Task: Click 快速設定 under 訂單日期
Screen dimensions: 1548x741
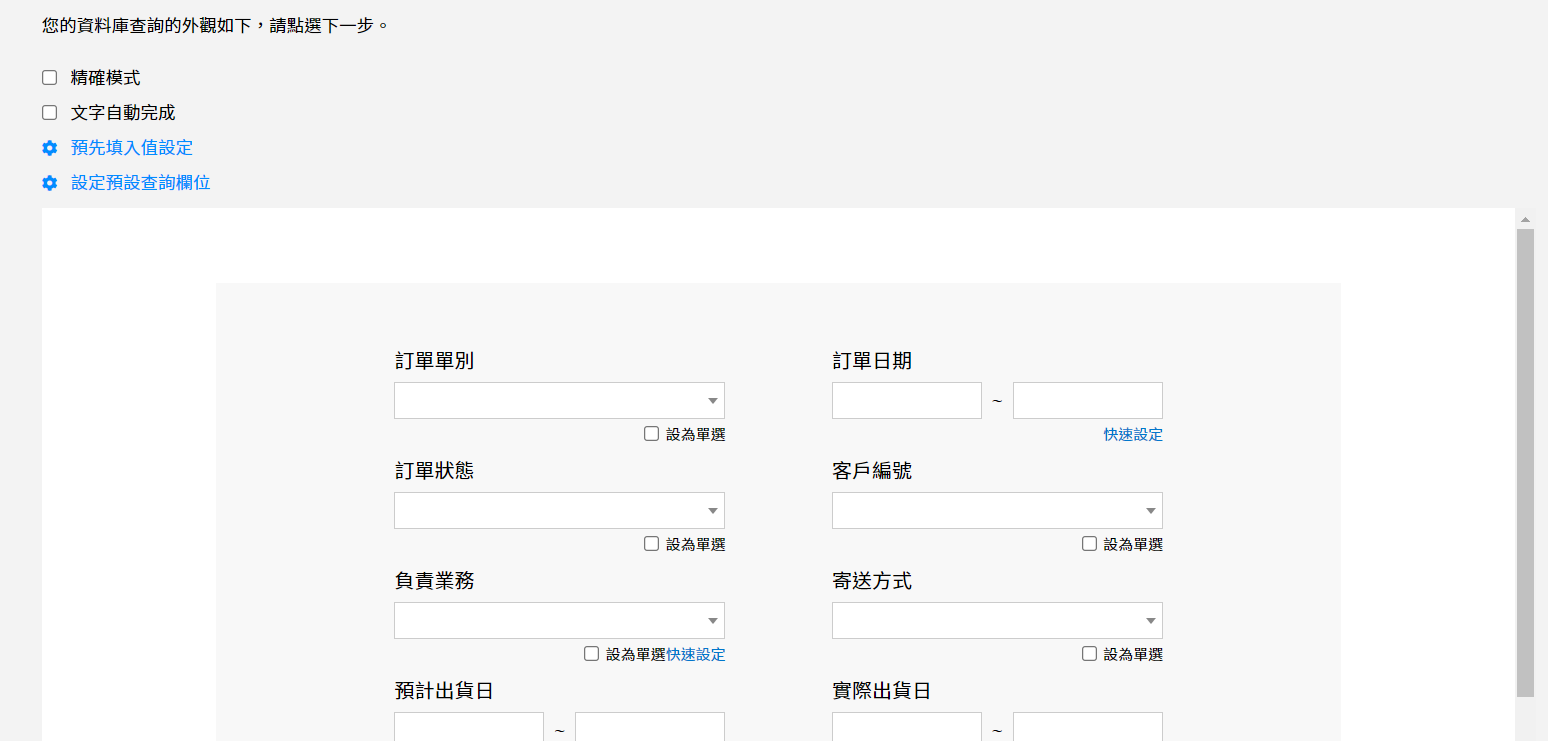Action: pos(1133,434)
